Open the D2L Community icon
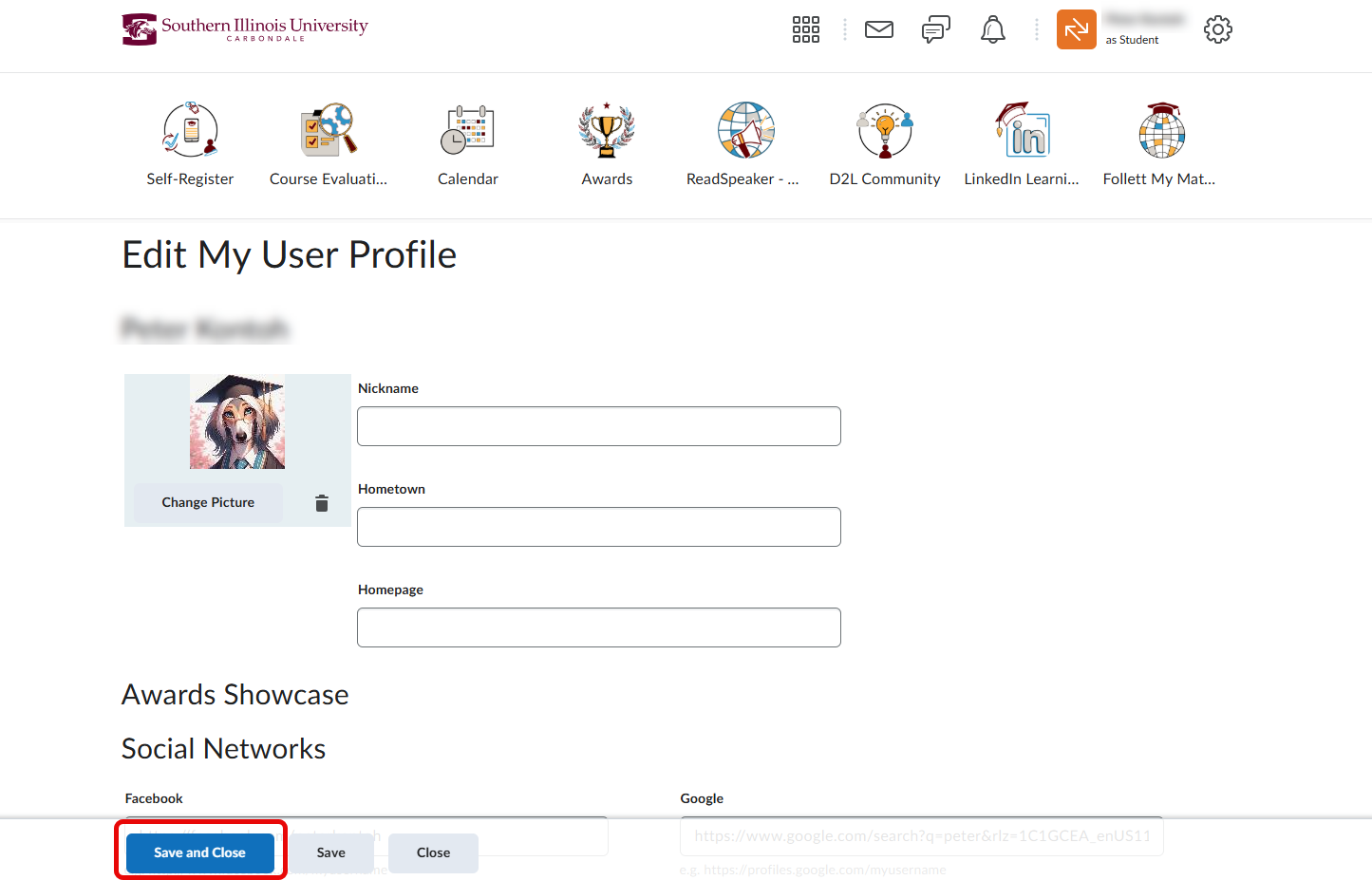Viewport: 1372px width, 880px height. click(884, 130)
